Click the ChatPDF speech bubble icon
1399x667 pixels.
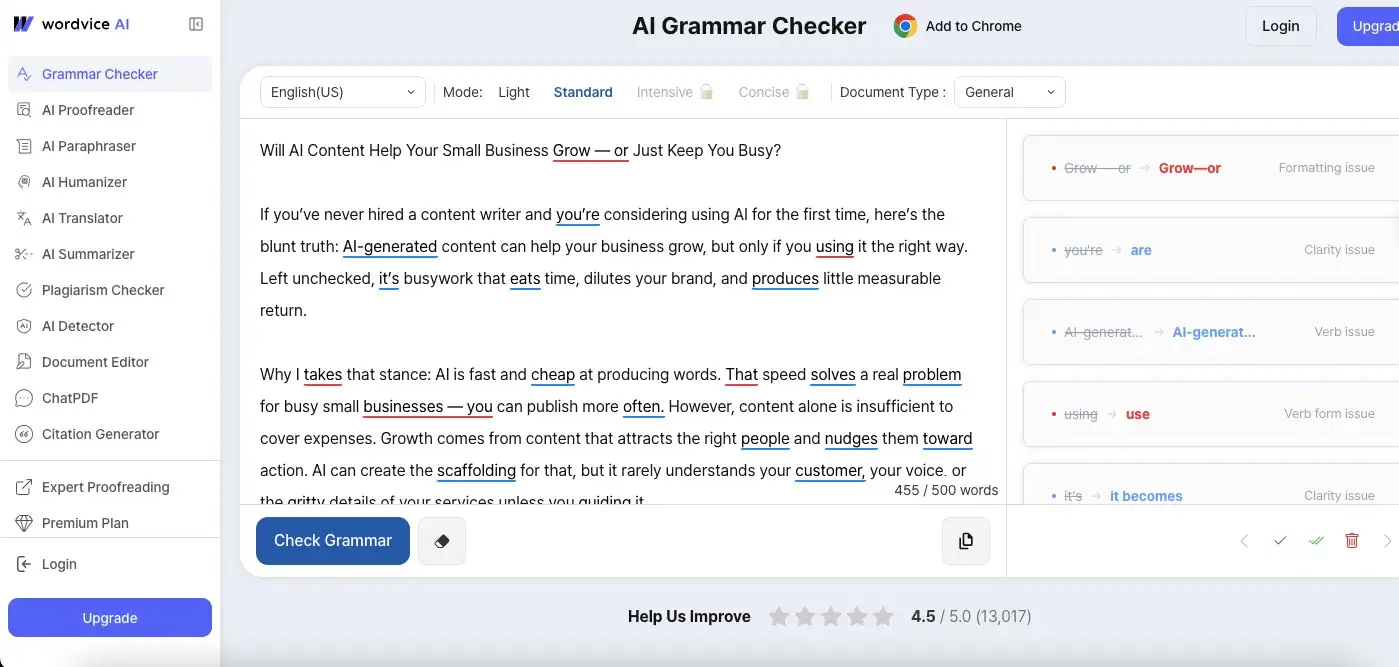click(x=24, y=398)
